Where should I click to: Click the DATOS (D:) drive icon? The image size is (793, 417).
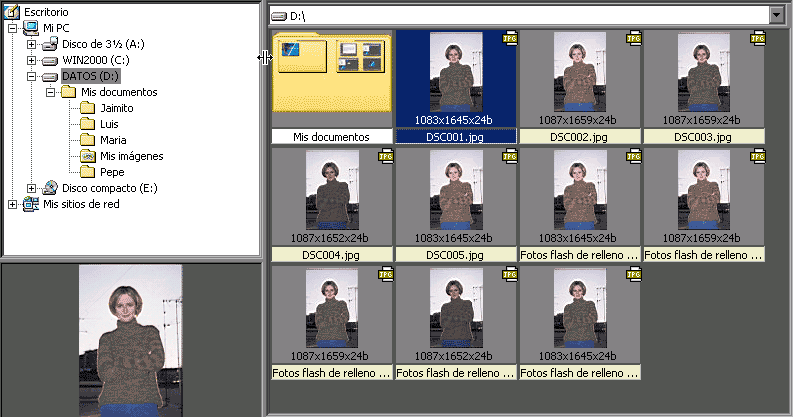coord(50,77)
